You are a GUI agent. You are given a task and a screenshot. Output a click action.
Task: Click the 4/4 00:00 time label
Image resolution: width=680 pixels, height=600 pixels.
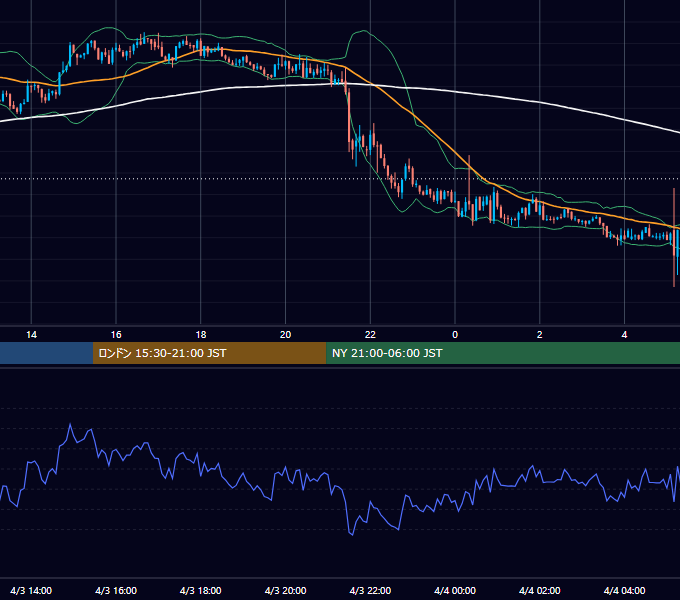tap(455, 590)
